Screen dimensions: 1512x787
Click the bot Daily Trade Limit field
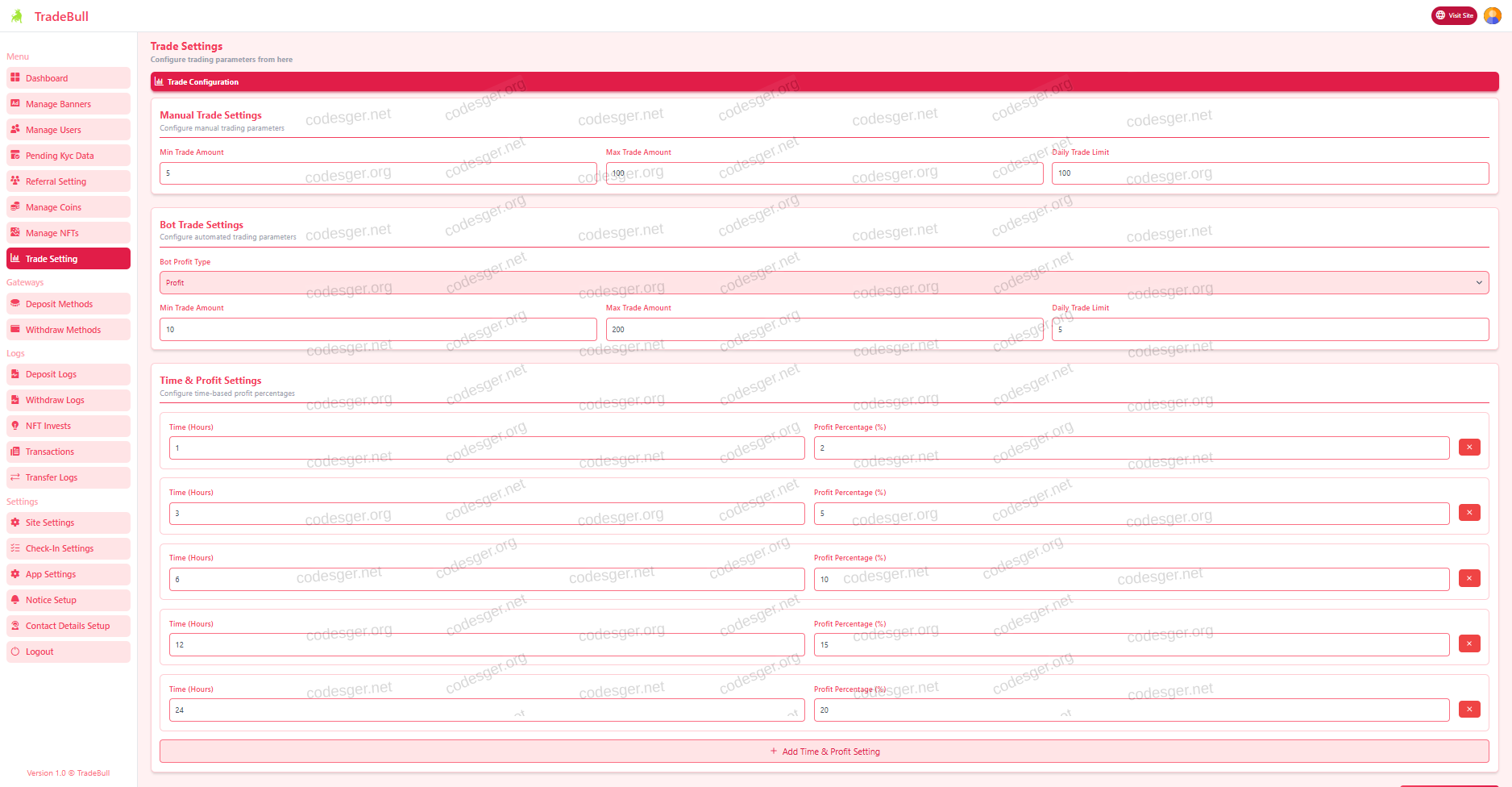coord(1269,330)
